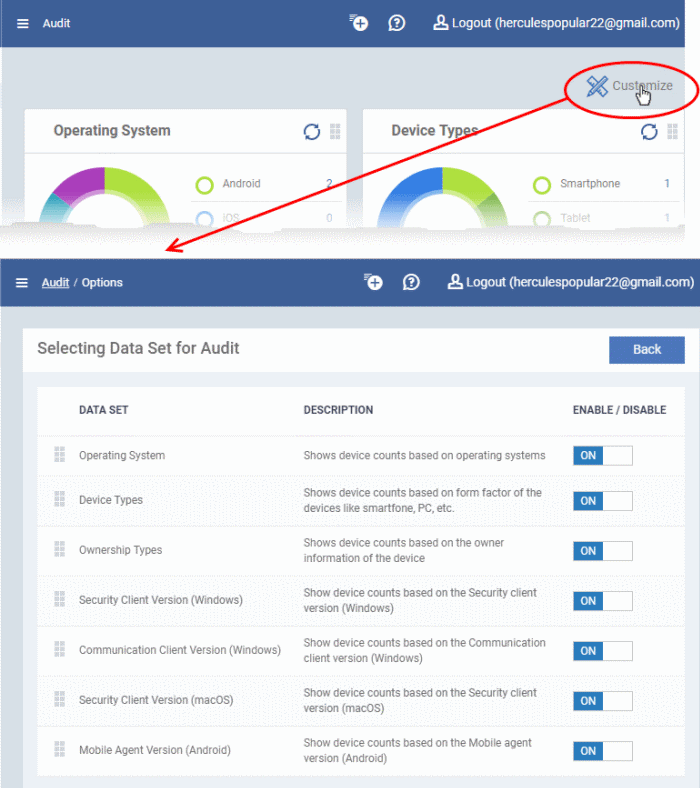
Task: Click the Mobile Agent Version (Android) drag handle
Action: coord(60,749)
